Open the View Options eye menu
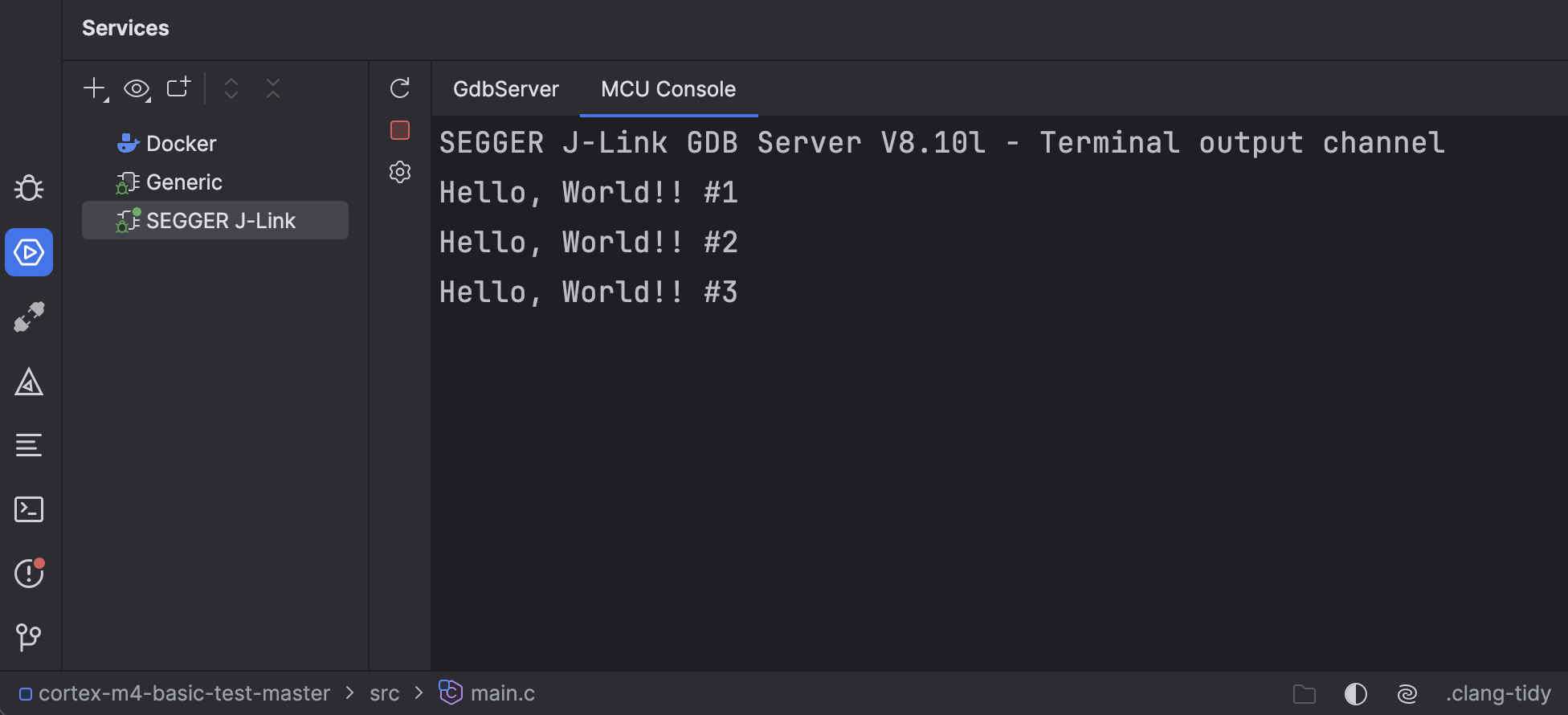Viewport: 1568px width, 715px height. pyautogui.click(x=137, y=88)
